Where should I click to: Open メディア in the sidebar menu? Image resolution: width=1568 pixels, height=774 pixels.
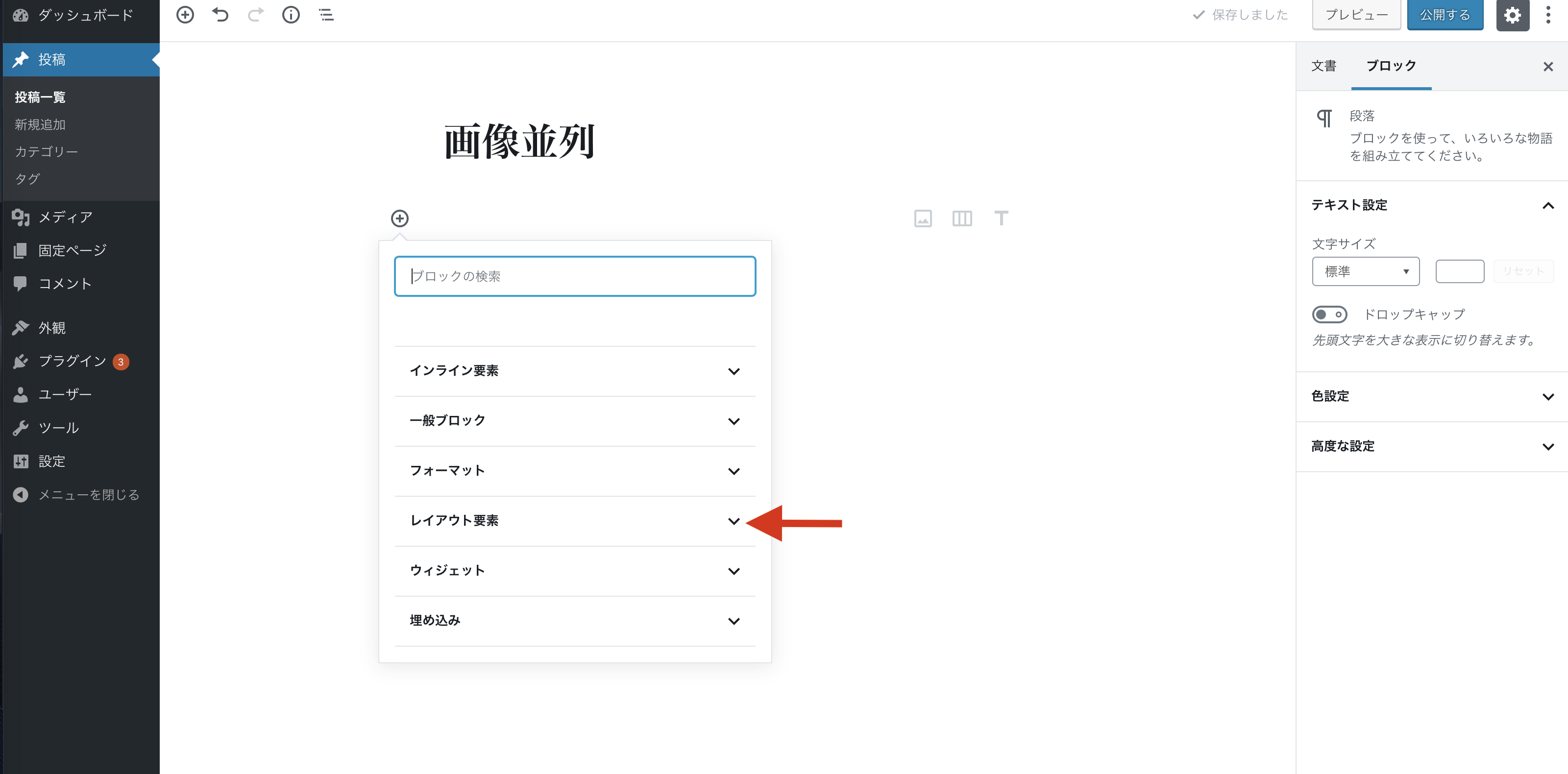coord(65,217)
